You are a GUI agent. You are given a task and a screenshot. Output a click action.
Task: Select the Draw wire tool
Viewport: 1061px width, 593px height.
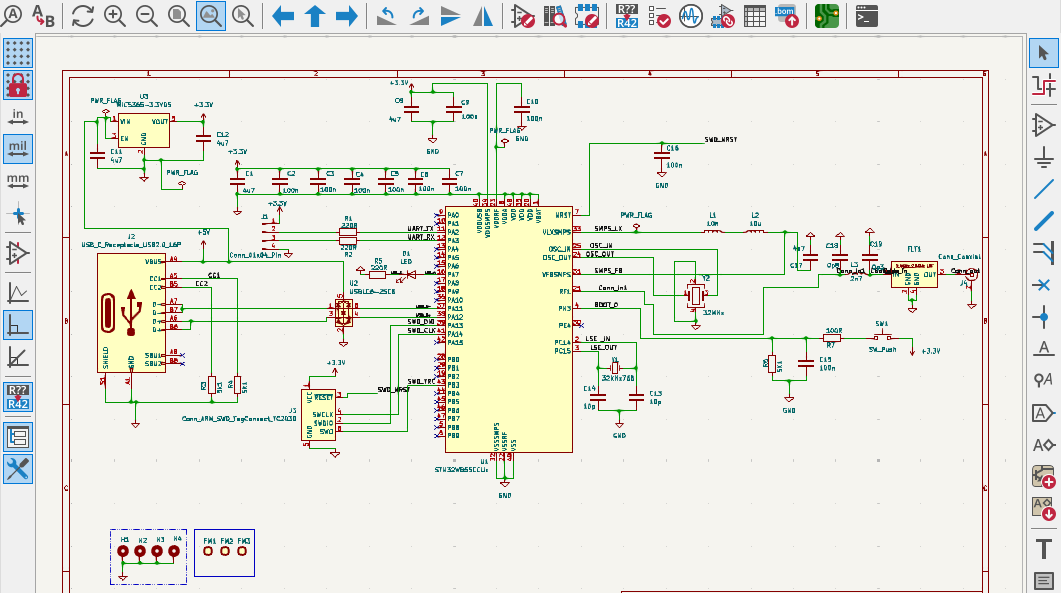point(1043,188)
